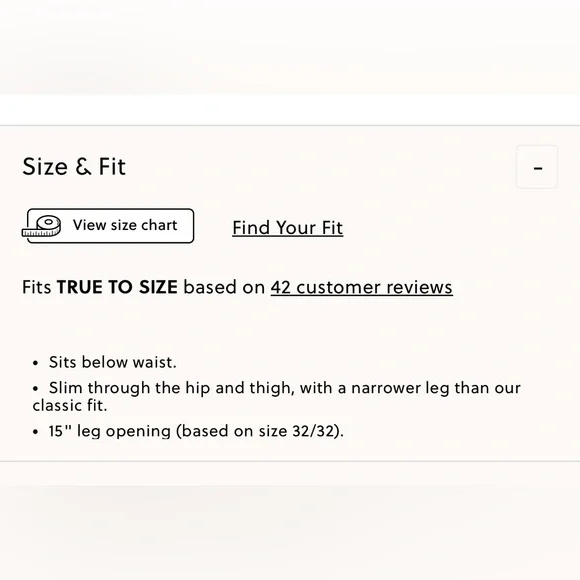The height and width of the screenshot is (580, 580).
Task: Click the Size & Fit section heading
Action: (x=74, y=166)
